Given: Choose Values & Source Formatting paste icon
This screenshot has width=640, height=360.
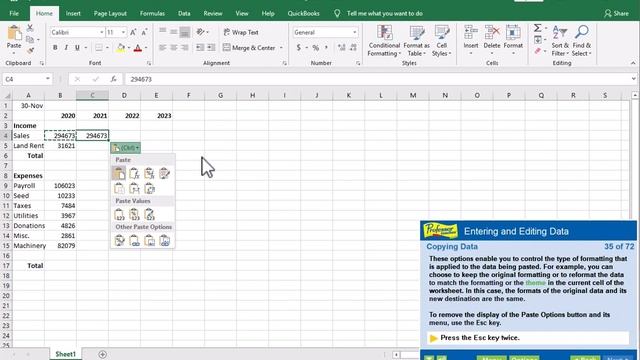Looking at the screenshot, I should coord(149,214).
